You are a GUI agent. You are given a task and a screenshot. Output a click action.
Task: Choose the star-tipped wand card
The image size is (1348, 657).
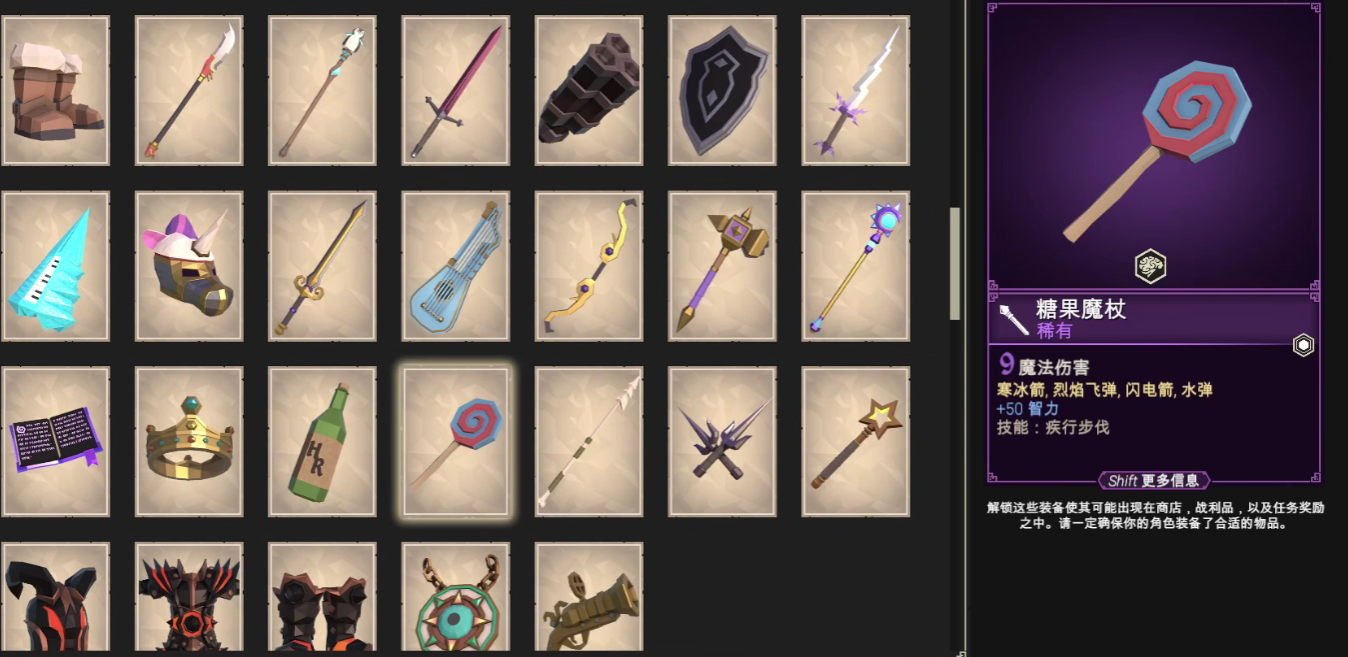tap(856, 442)
